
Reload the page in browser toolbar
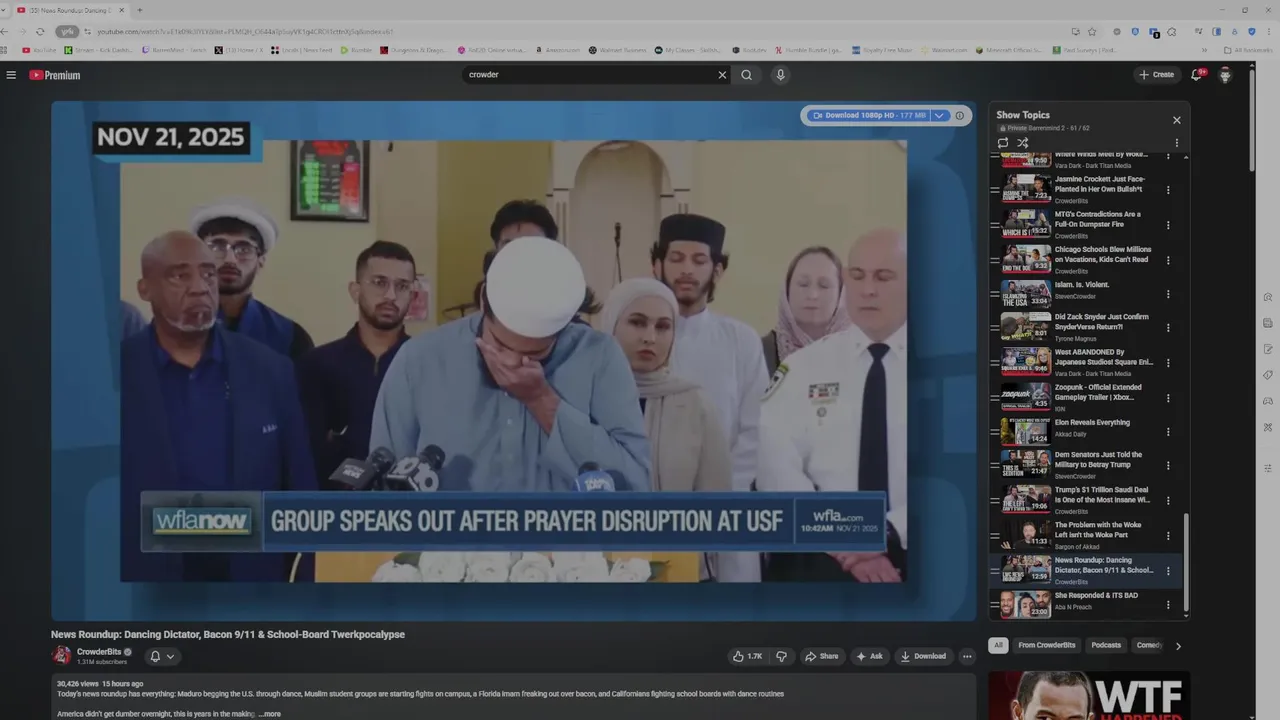pos(40,31)
